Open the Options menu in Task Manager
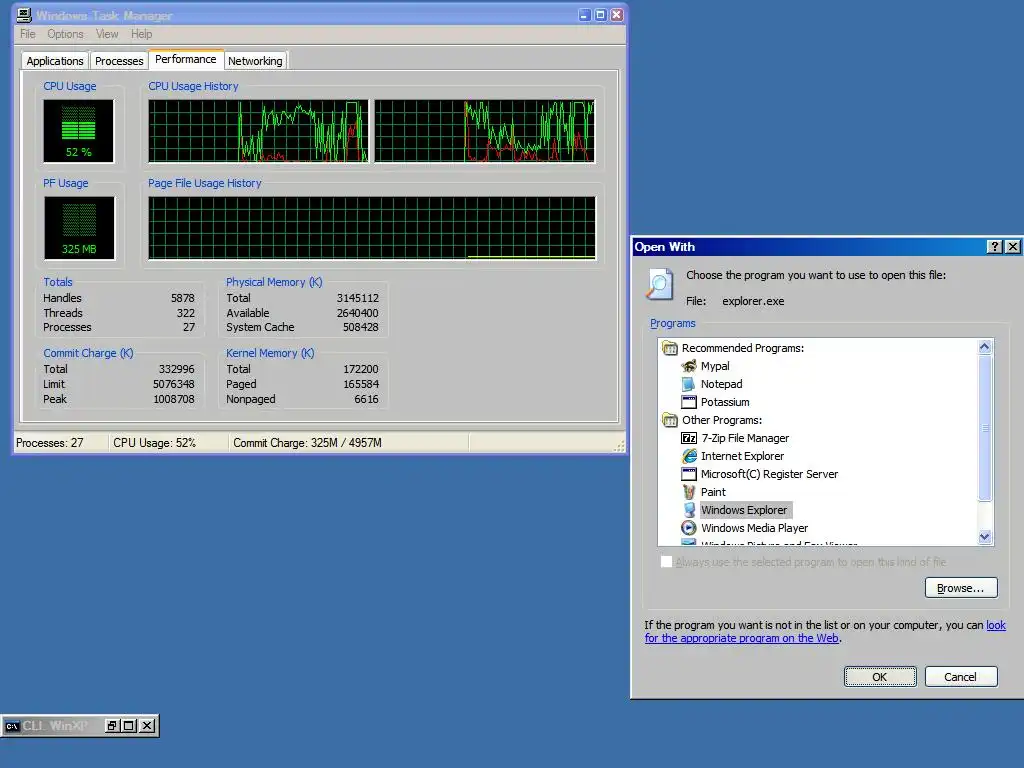Image resolution: width=1024 pixels, height=768 pixels. 65,34
